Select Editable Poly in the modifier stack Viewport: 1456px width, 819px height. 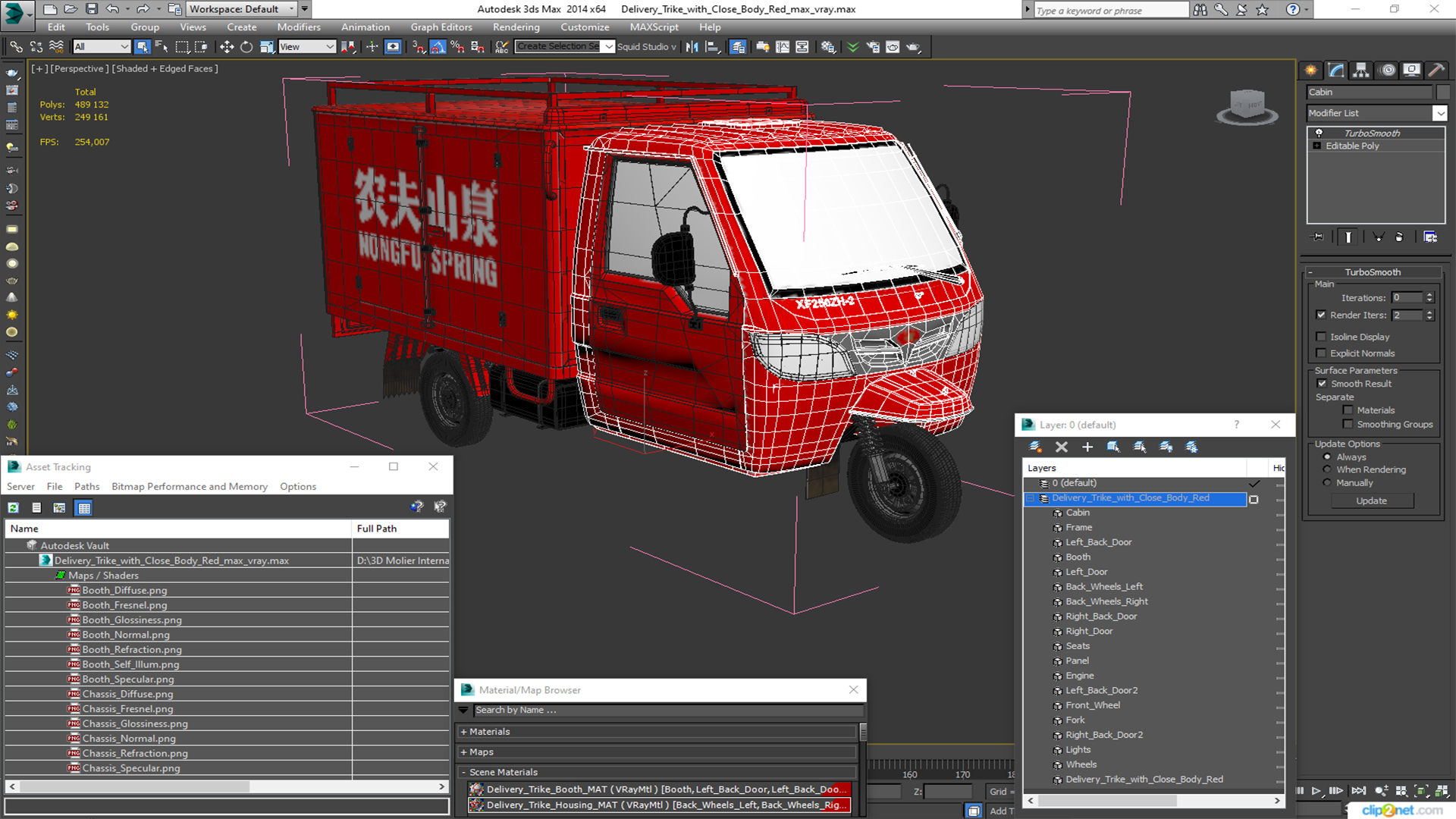[1352, 146]
